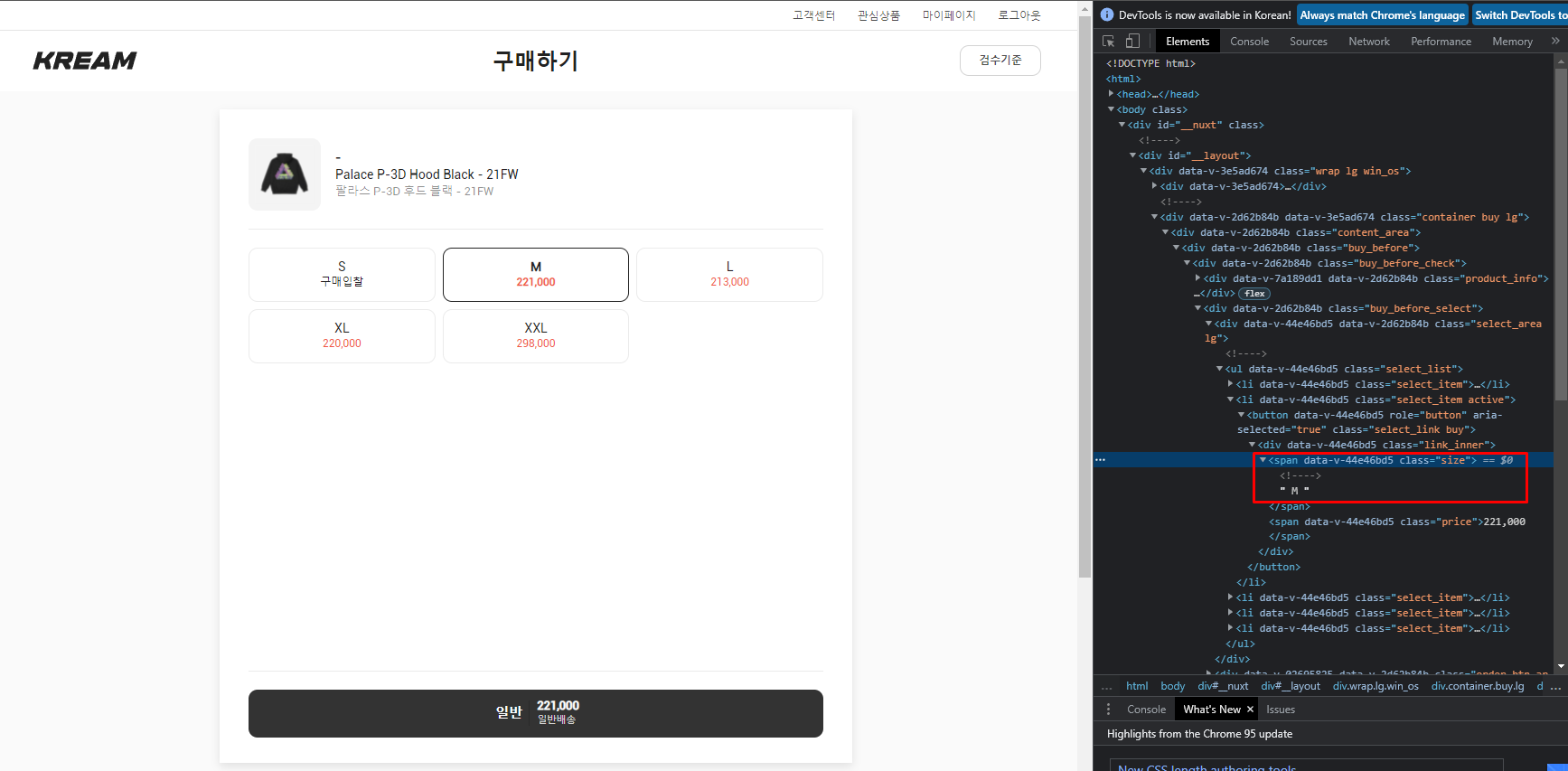Viewport: 1568px width, 771px height.
Task: Select size L priced 213,000
Action: pos(730,275)
